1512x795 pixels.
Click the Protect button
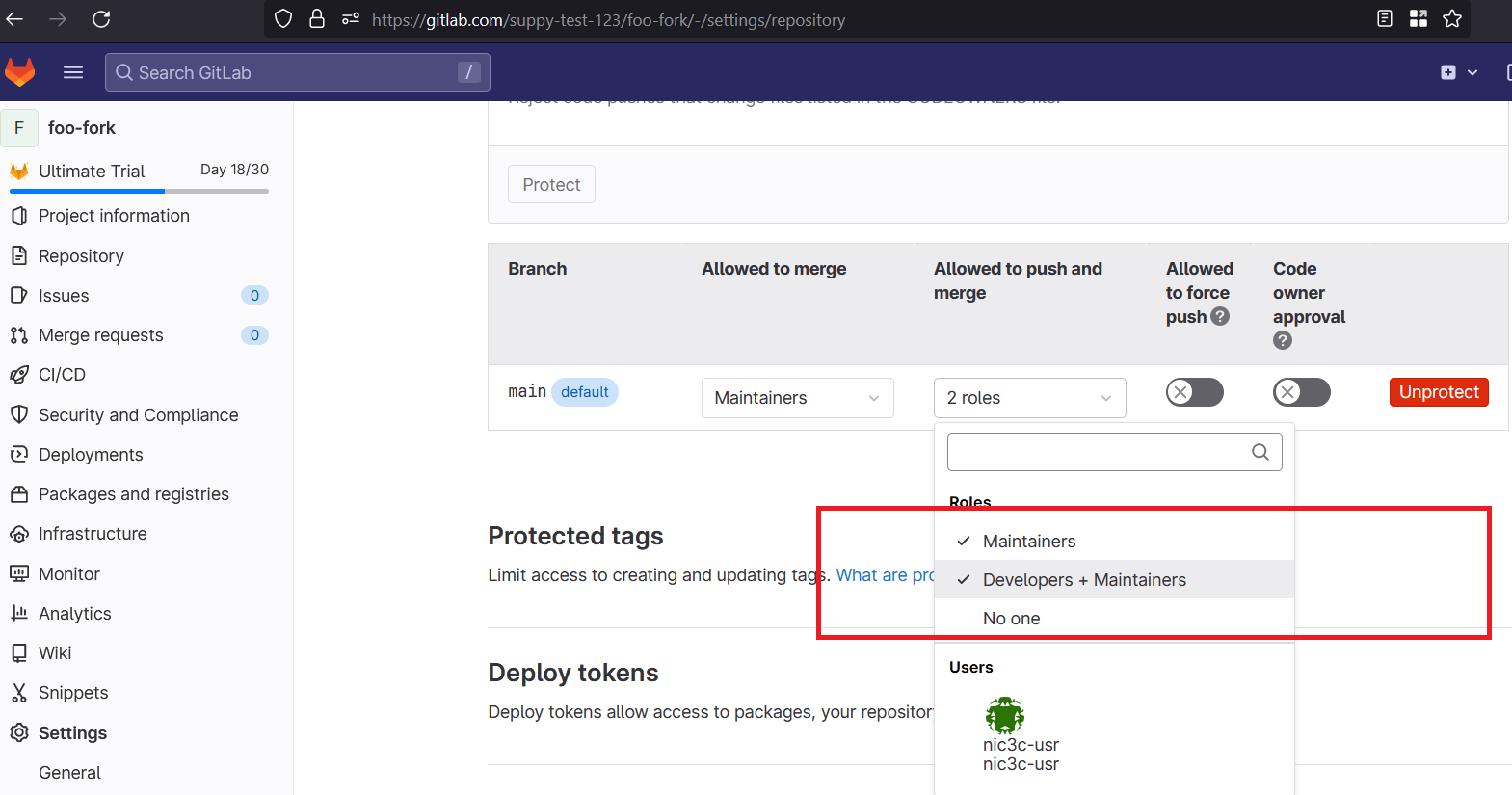tap(551, 184)
